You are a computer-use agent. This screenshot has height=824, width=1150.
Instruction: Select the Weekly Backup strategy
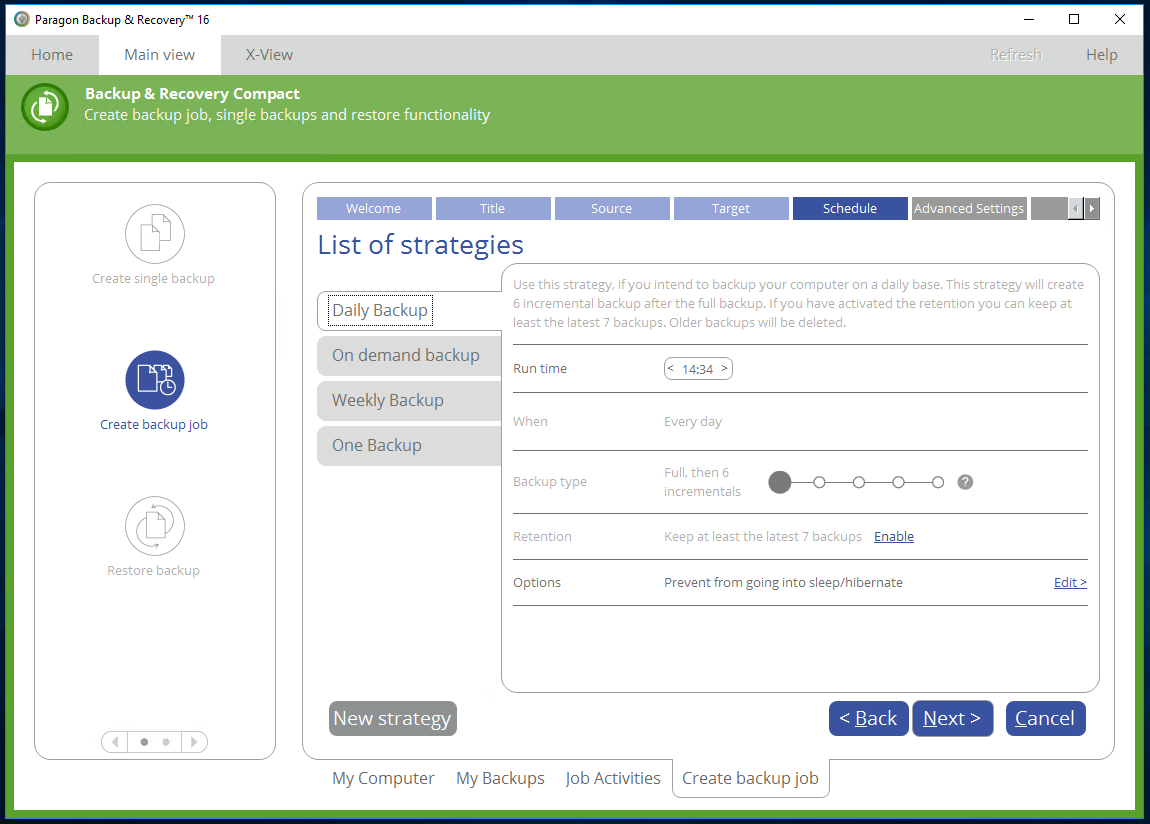click(x=388, y=400)
